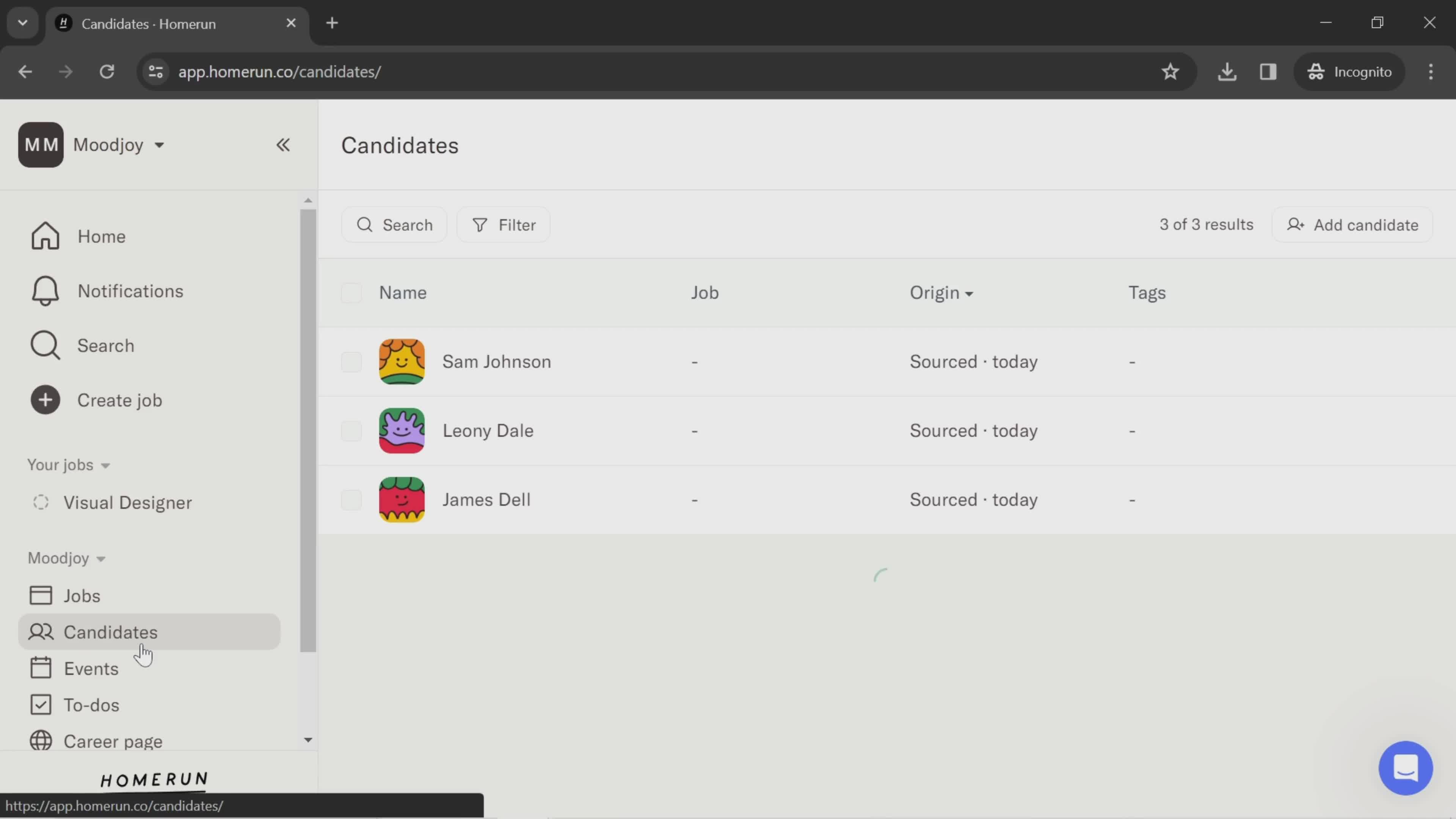Click the Job column header
The width and height of the screenshot is (1456, 819).
(704, 293)
